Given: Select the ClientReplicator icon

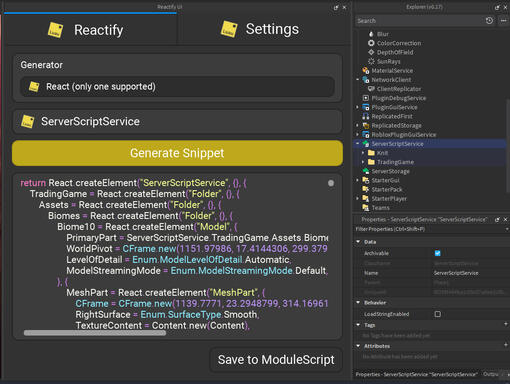Looking at the screenshot, I should [x=371, y=89].
